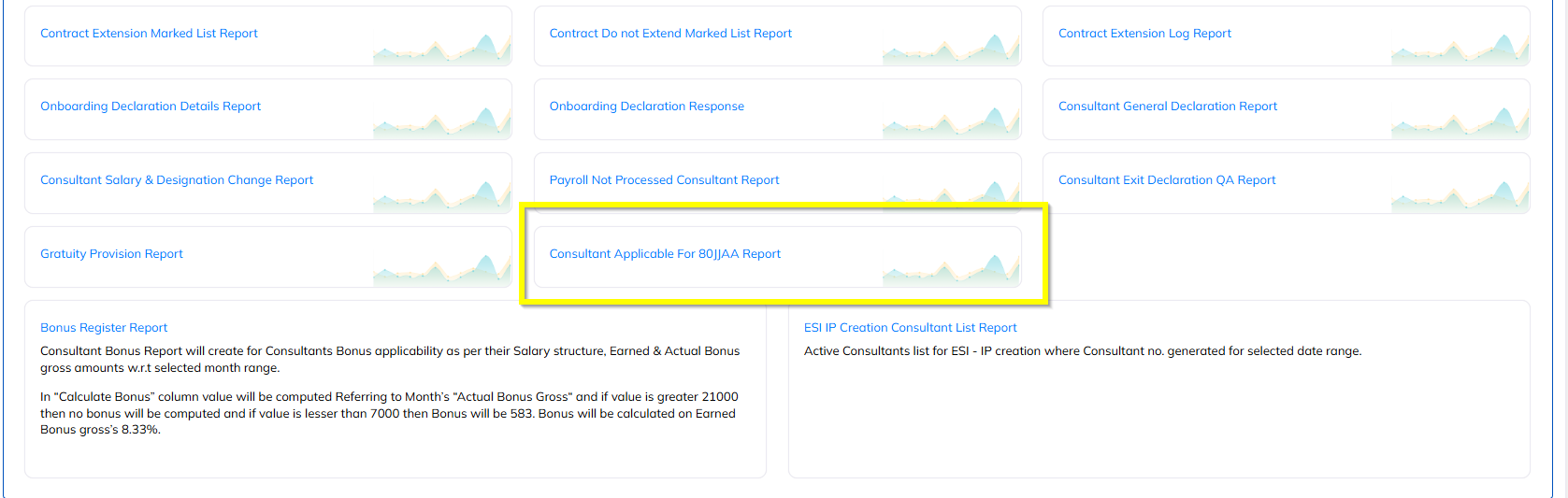Open the Gratuity Provision Report link
The image size is (1568, 498).
(111, 254)
